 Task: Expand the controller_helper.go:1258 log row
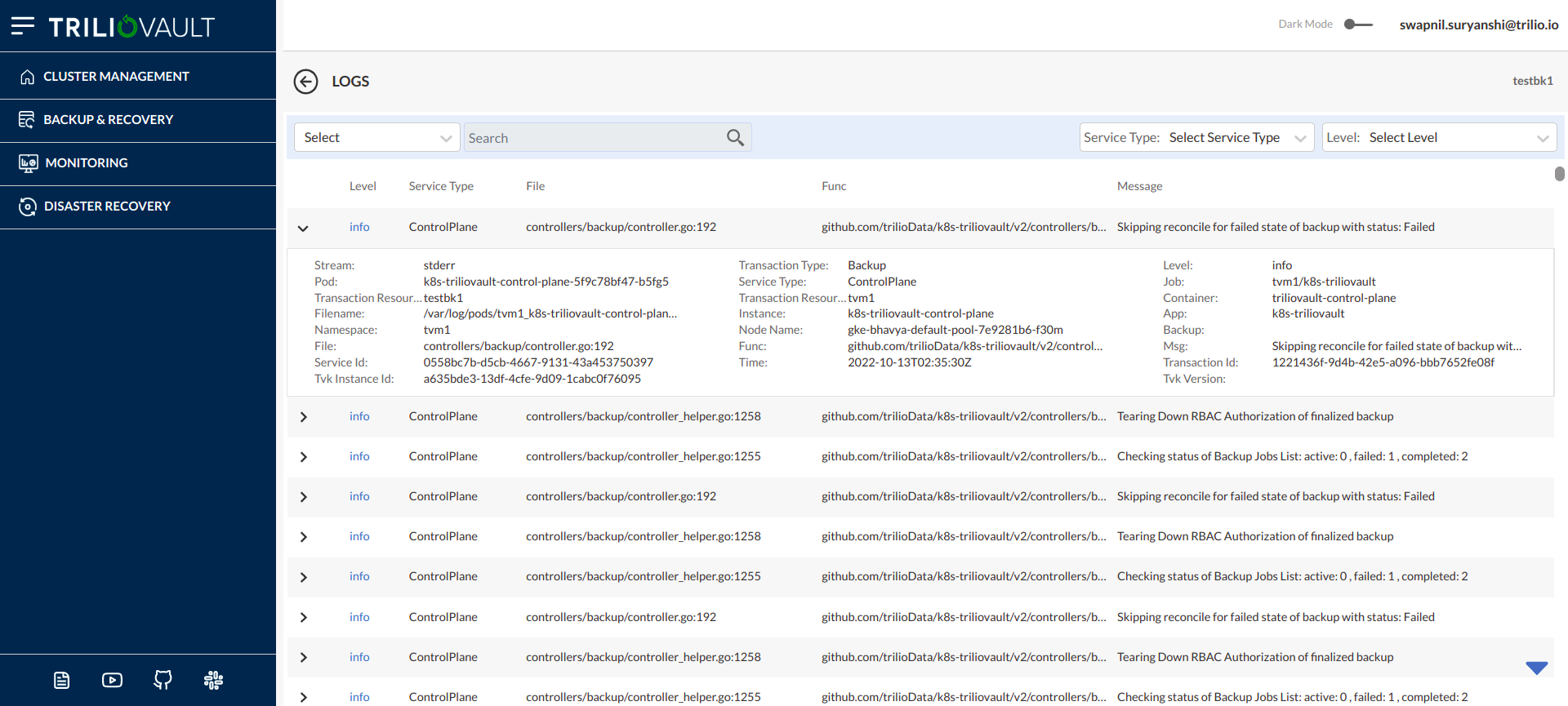click(x=303, y=417)
